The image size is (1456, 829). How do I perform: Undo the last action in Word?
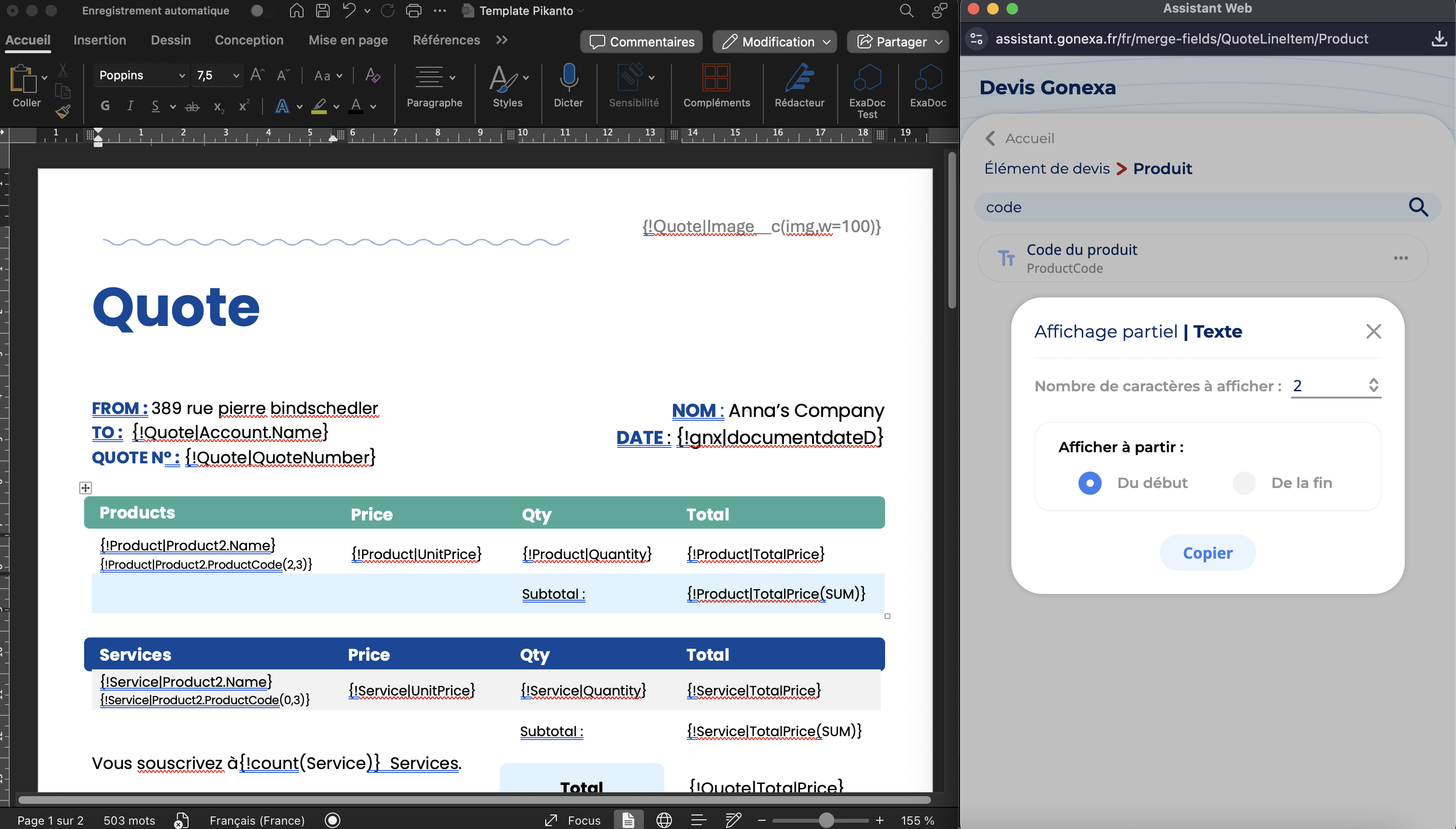point(349,11)
